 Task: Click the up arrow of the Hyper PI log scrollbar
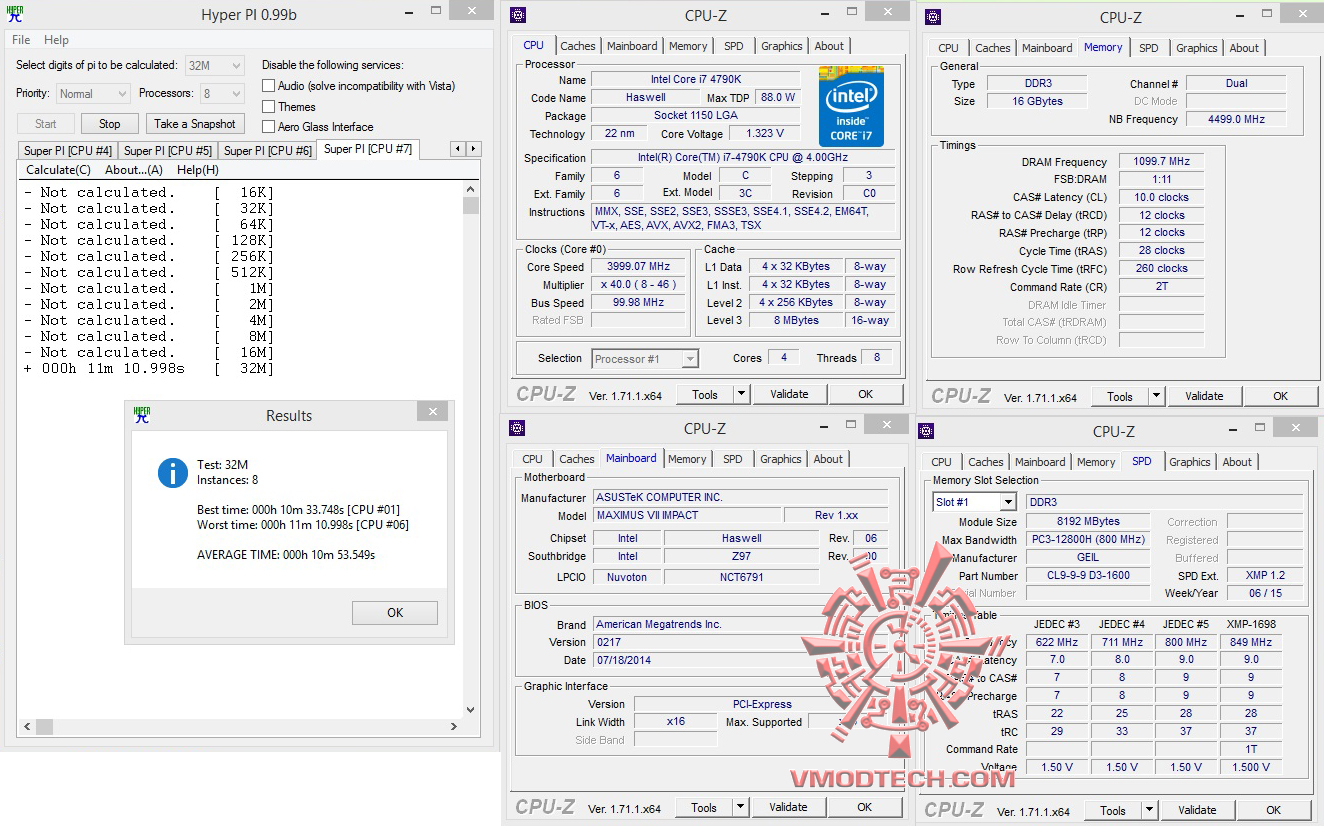pyautogui.click(x=471, y=188)
